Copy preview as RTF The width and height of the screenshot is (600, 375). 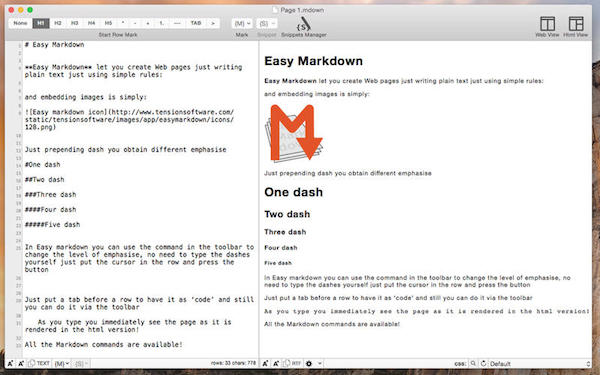pos(292,364)
